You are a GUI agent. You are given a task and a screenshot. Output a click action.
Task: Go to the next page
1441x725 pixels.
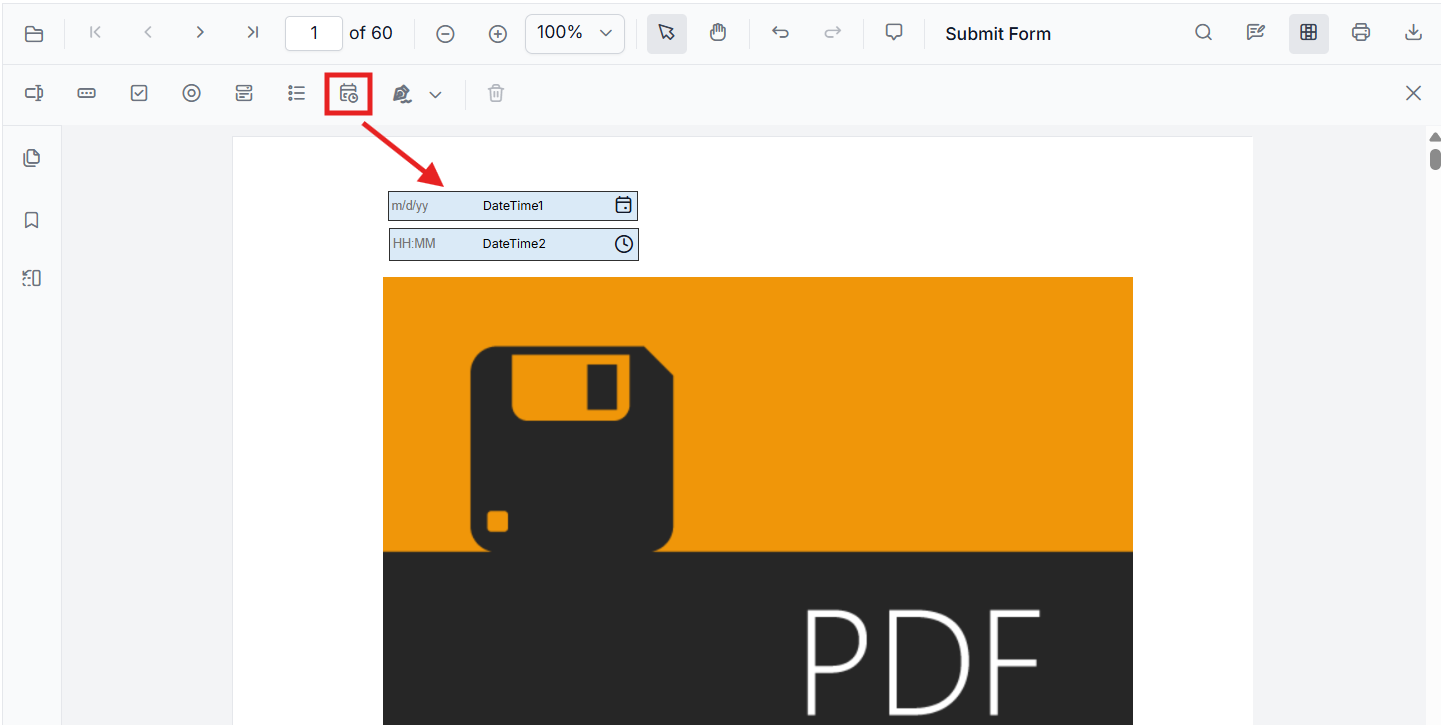pyautogui.click(x=200, y=33)
